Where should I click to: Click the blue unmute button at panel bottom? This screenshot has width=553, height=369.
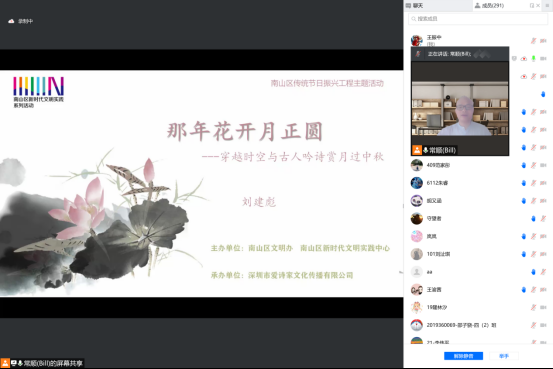point(463,356)
